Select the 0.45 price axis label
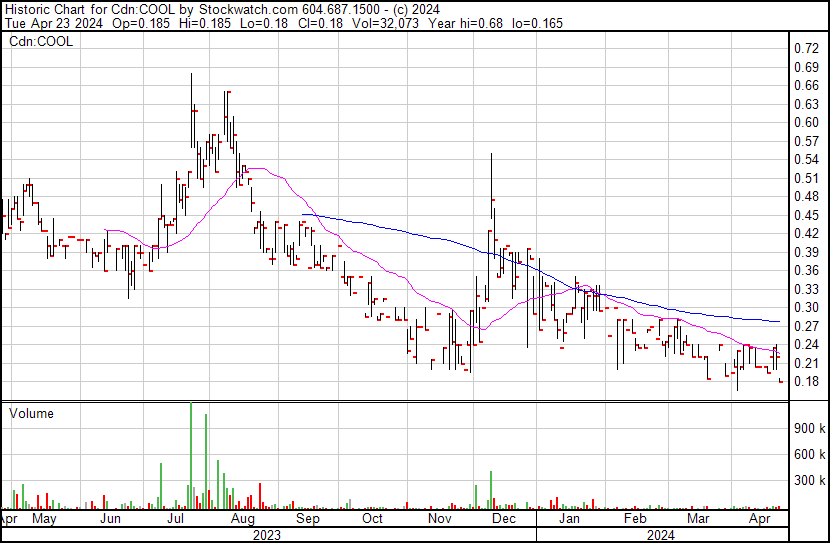Screen dimensions: 830x543 (x=805, y=215)
